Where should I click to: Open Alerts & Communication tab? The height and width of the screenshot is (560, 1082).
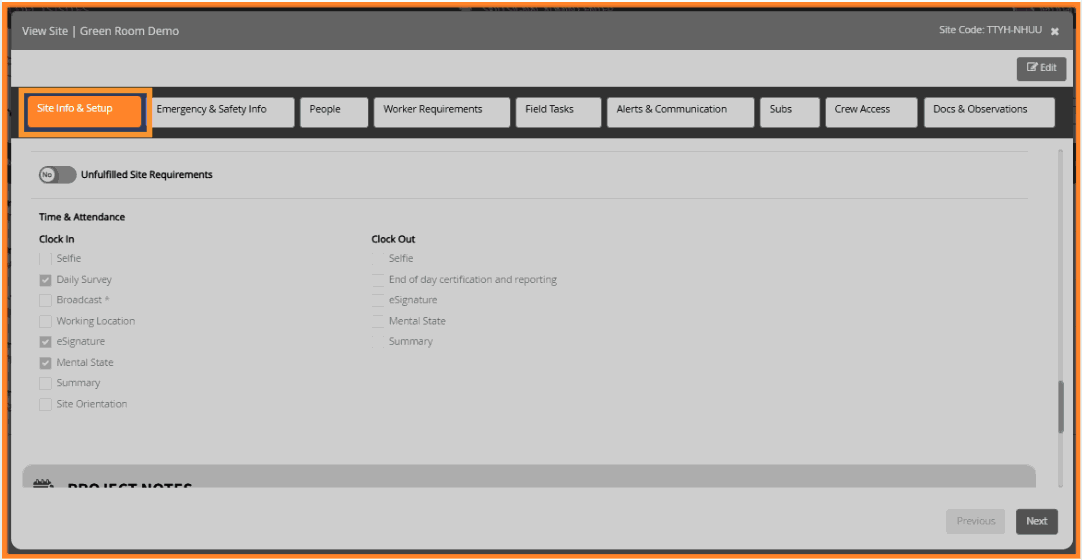(680, 112)
